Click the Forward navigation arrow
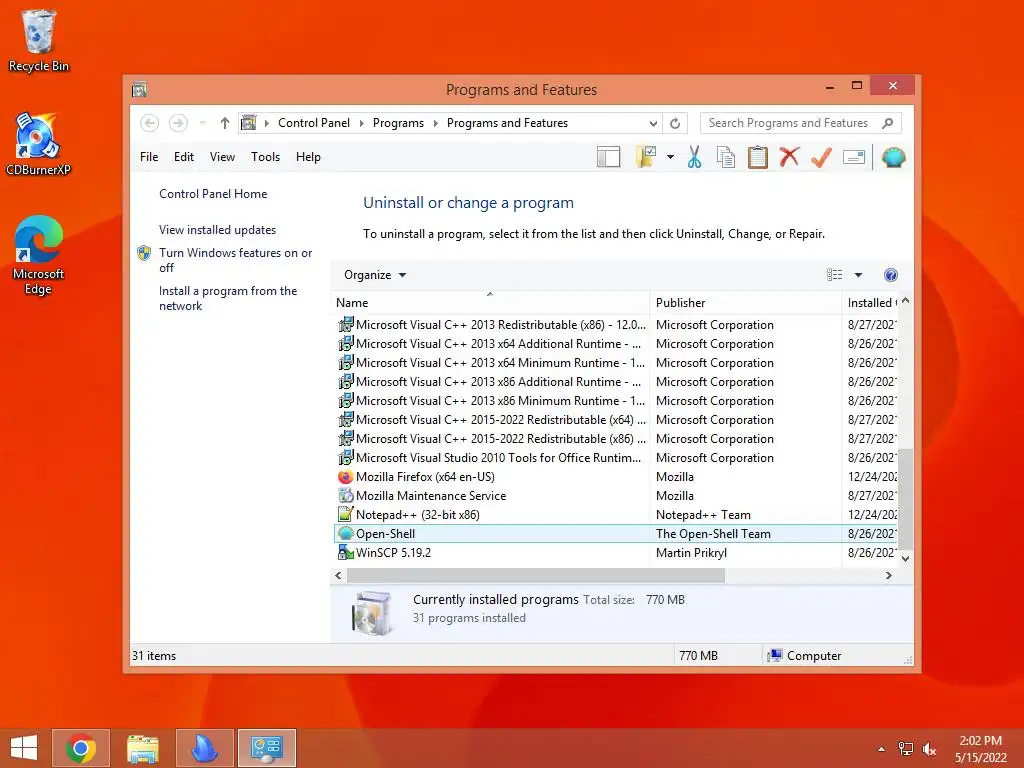This screenshot has width=1024, height=768. click(x=178, y=123)
